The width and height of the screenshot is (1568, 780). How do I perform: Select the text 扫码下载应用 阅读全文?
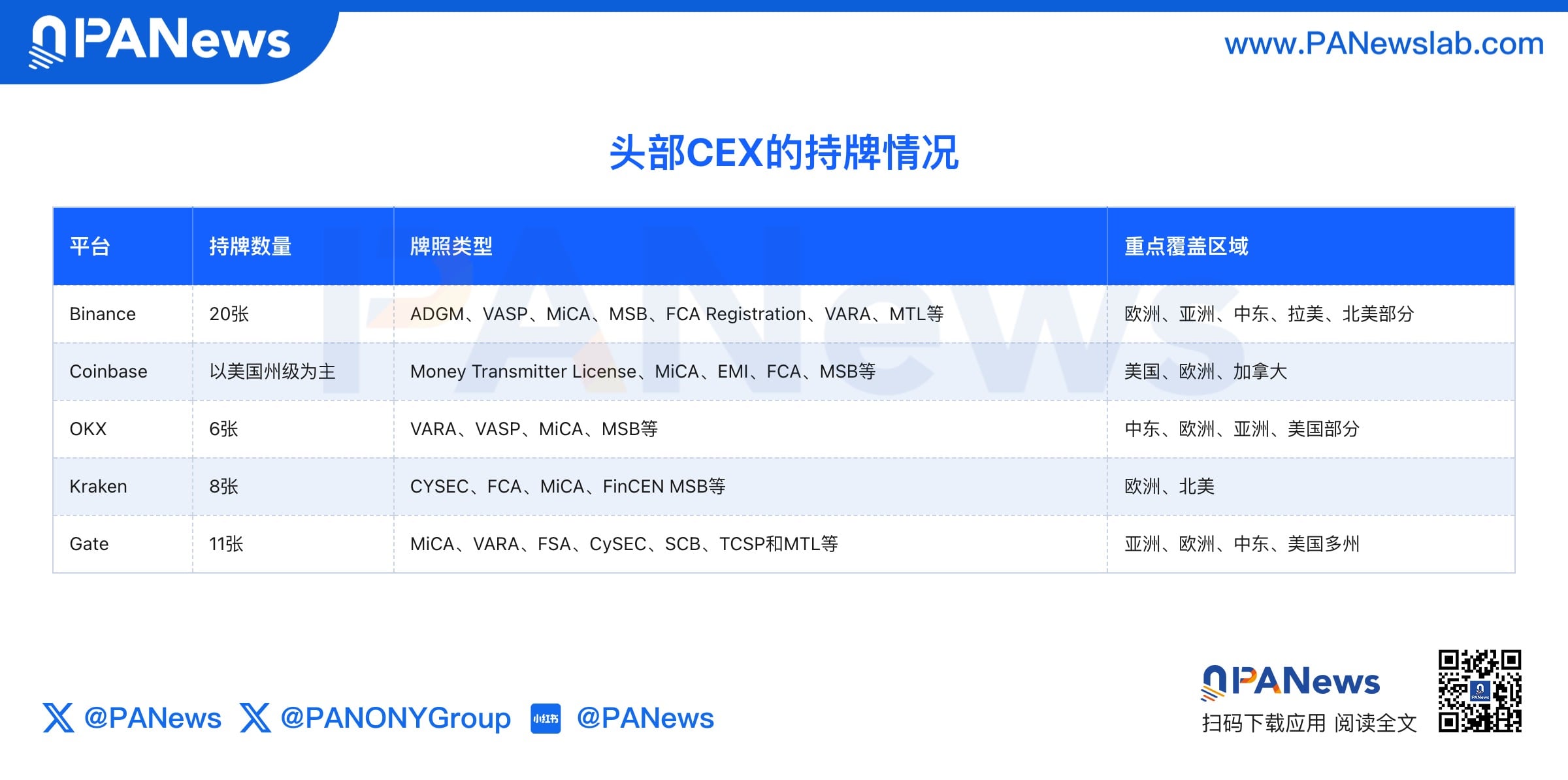pos(1309,723)
